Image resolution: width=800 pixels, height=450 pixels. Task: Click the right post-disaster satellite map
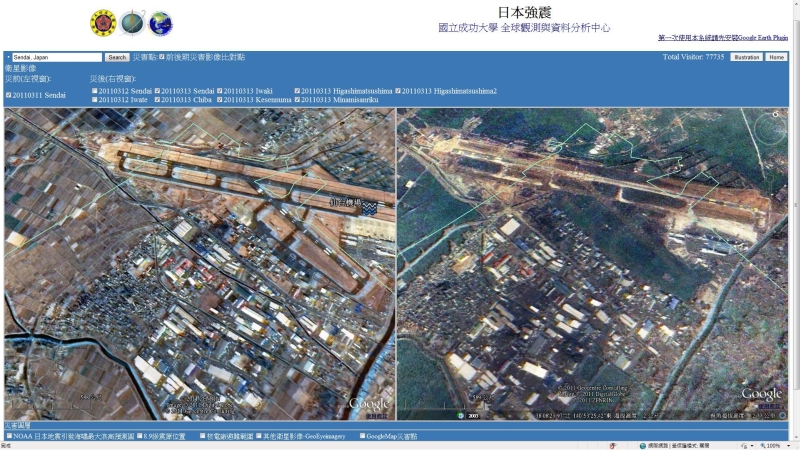593,264
